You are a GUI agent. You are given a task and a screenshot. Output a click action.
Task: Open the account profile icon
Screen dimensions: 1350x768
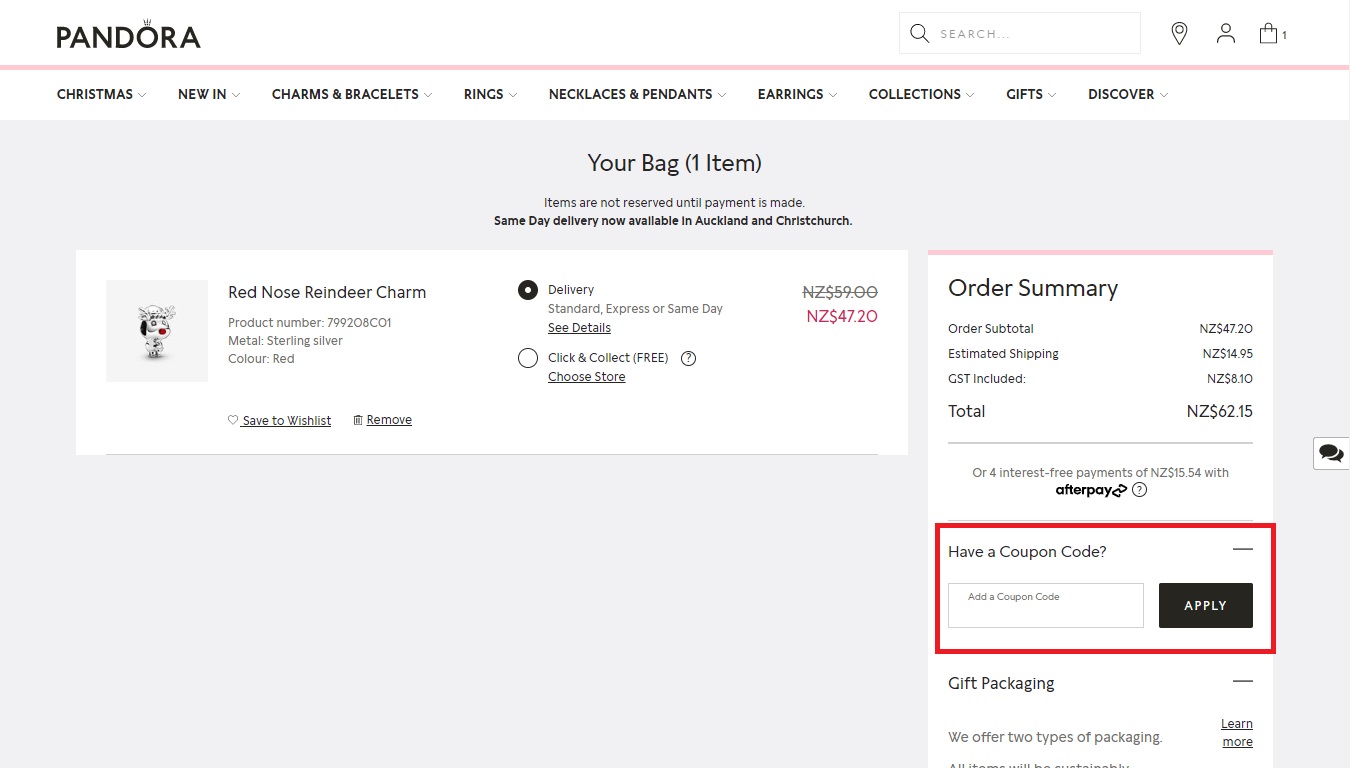pos(1226,34)
